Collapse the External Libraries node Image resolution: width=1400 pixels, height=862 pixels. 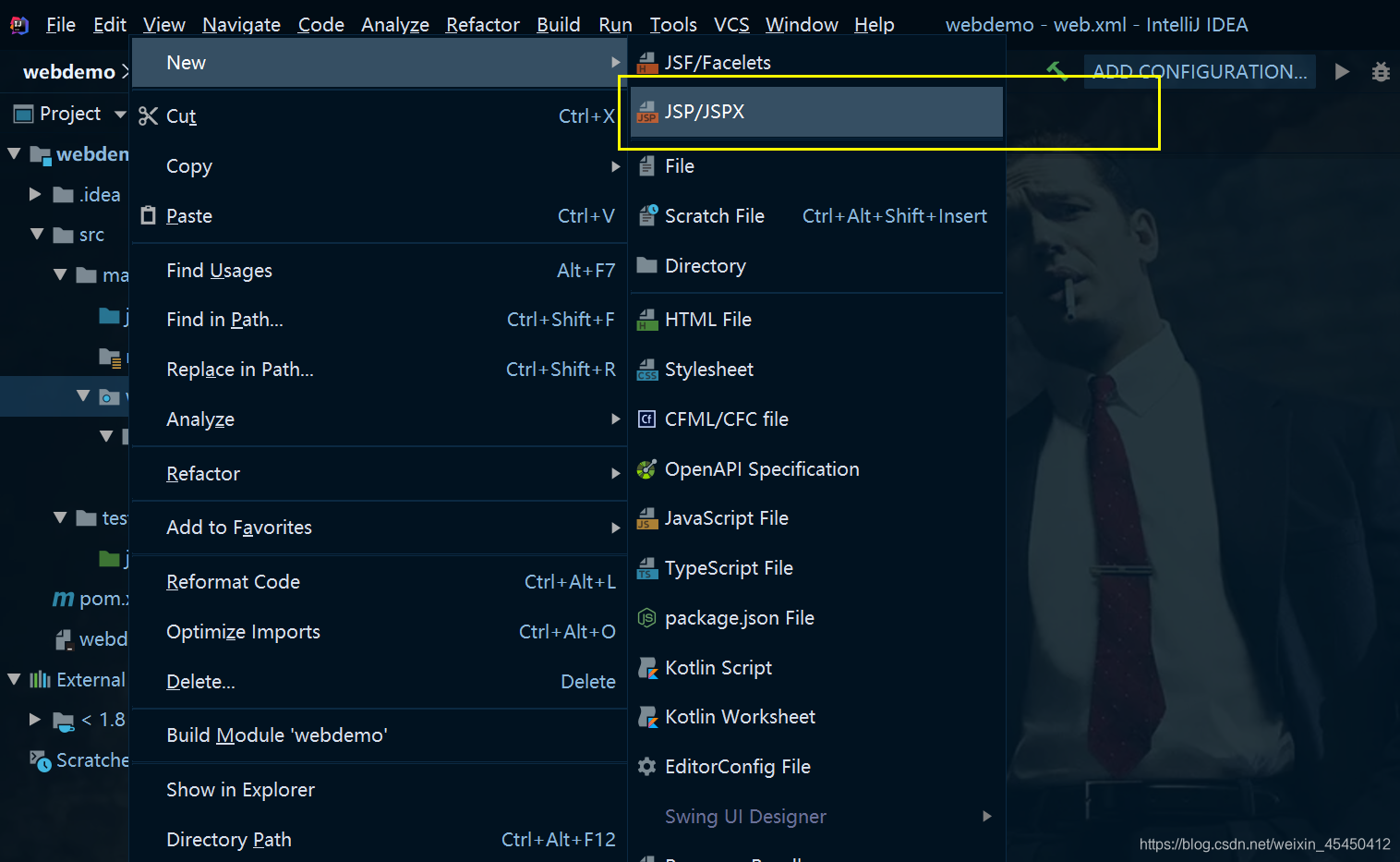14,679
